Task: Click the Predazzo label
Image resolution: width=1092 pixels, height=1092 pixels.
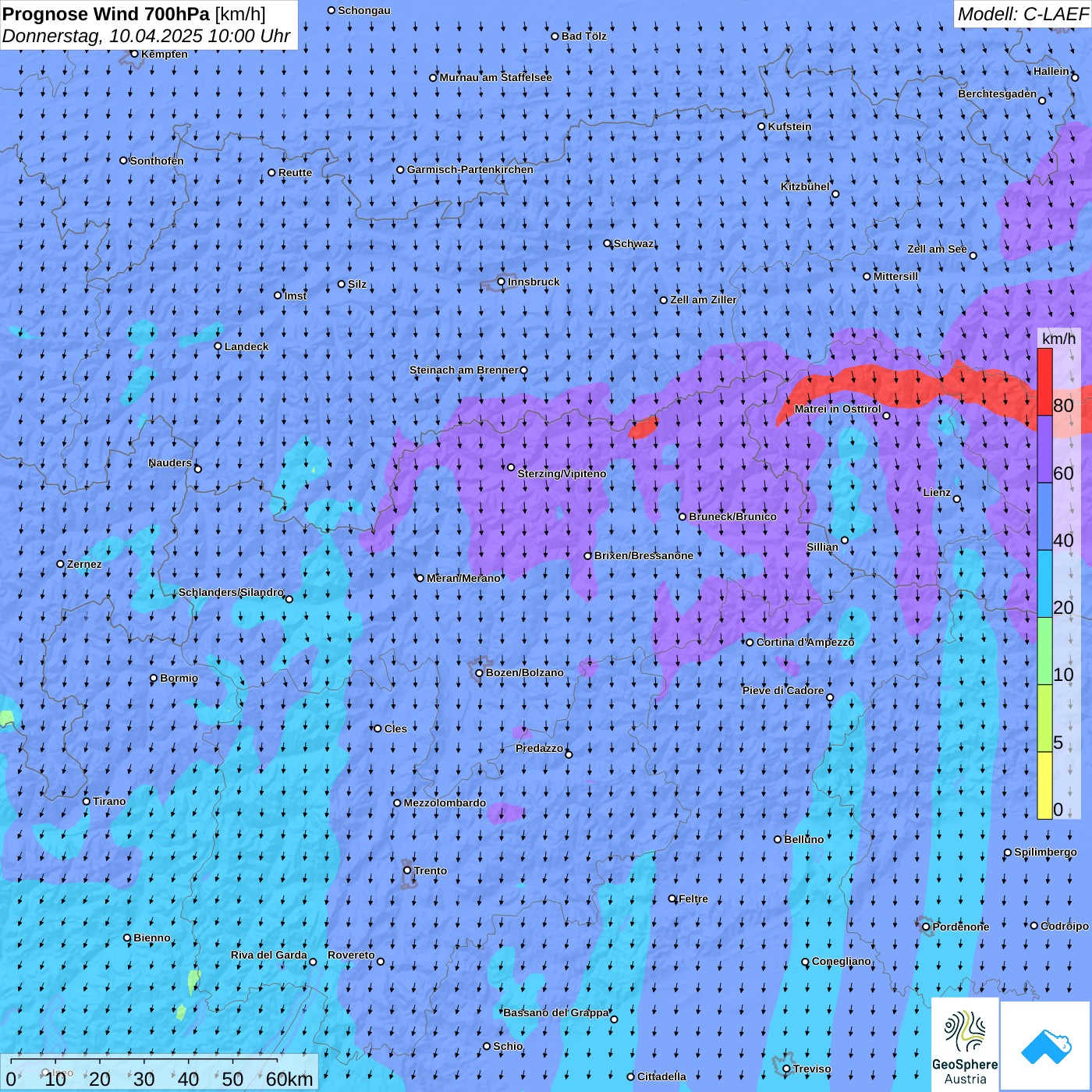Action: point(539,748)
